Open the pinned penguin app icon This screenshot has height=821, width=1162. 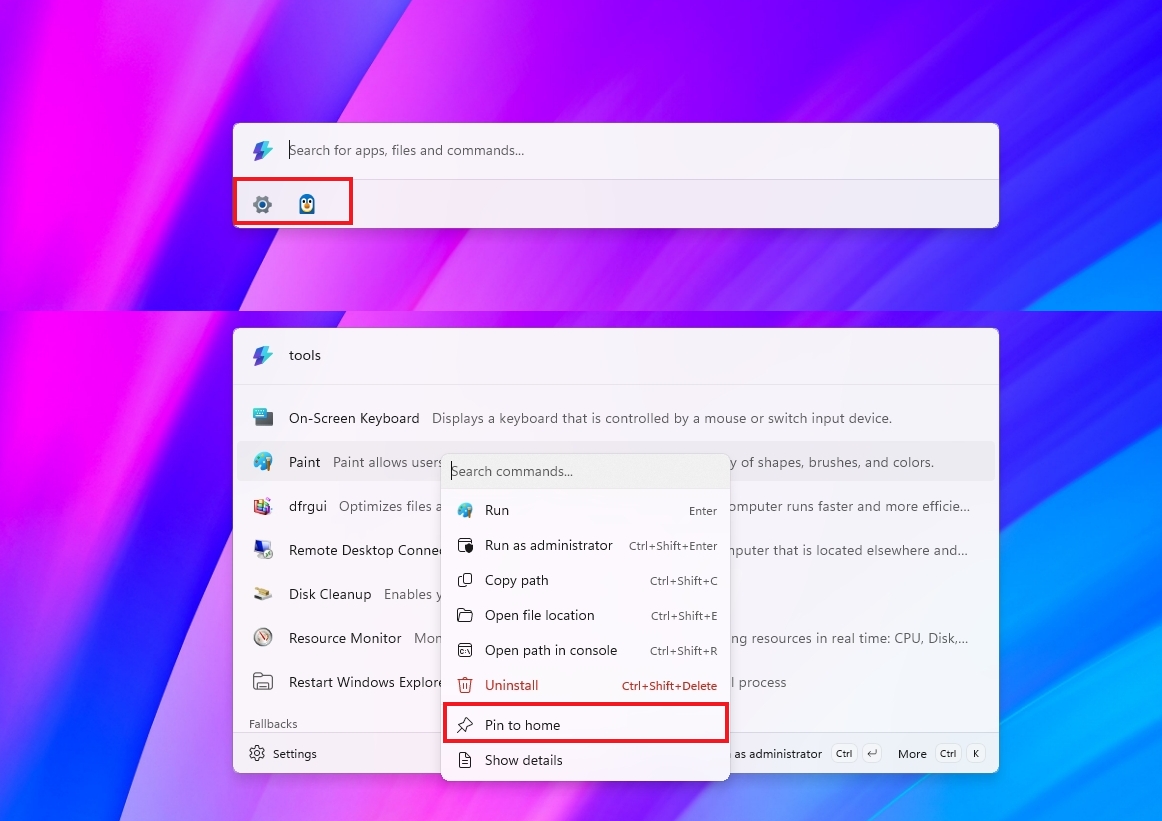click(307, 204)
